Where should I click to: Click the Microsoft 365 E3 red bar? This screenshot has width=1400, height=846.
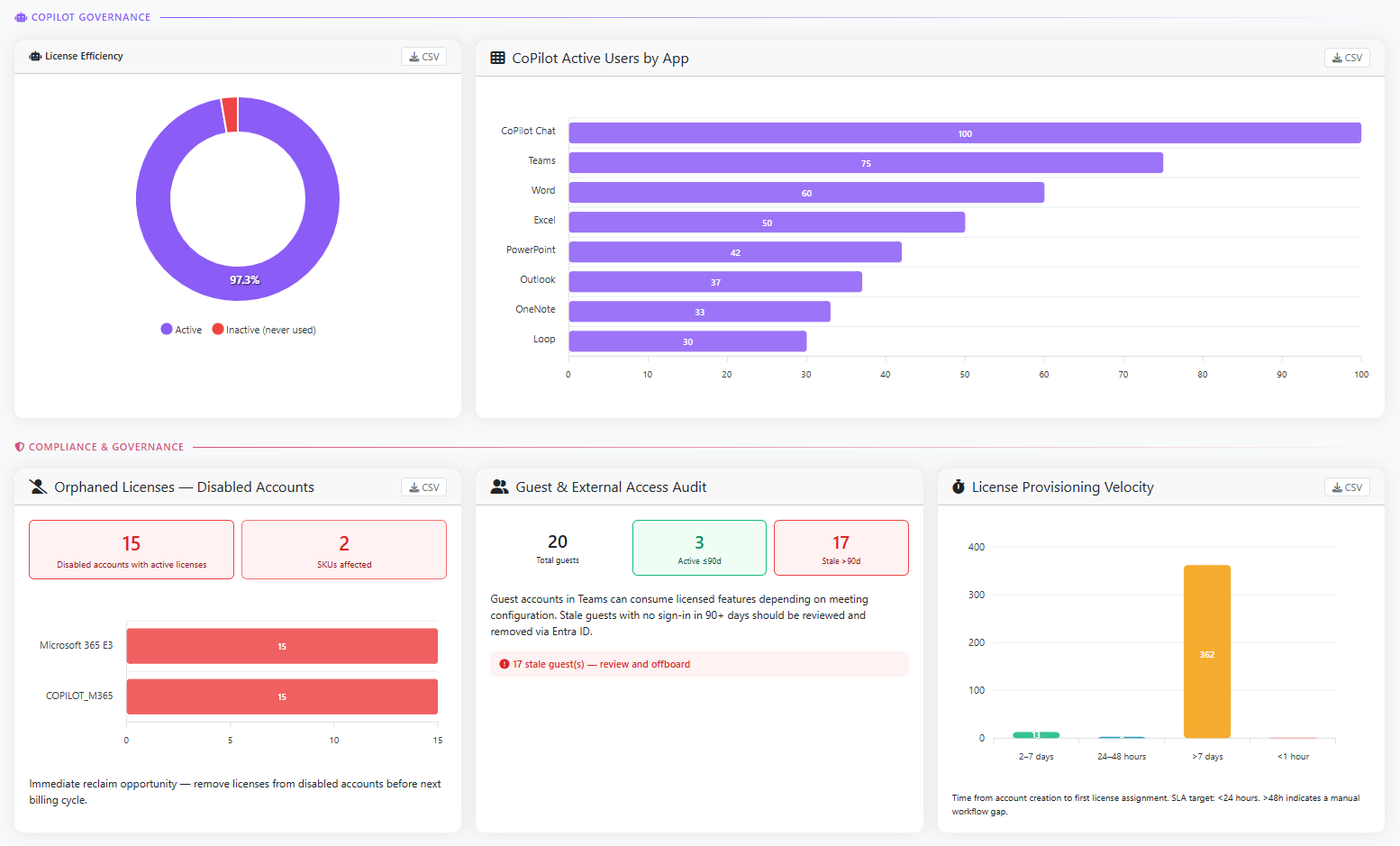point(282,646)
